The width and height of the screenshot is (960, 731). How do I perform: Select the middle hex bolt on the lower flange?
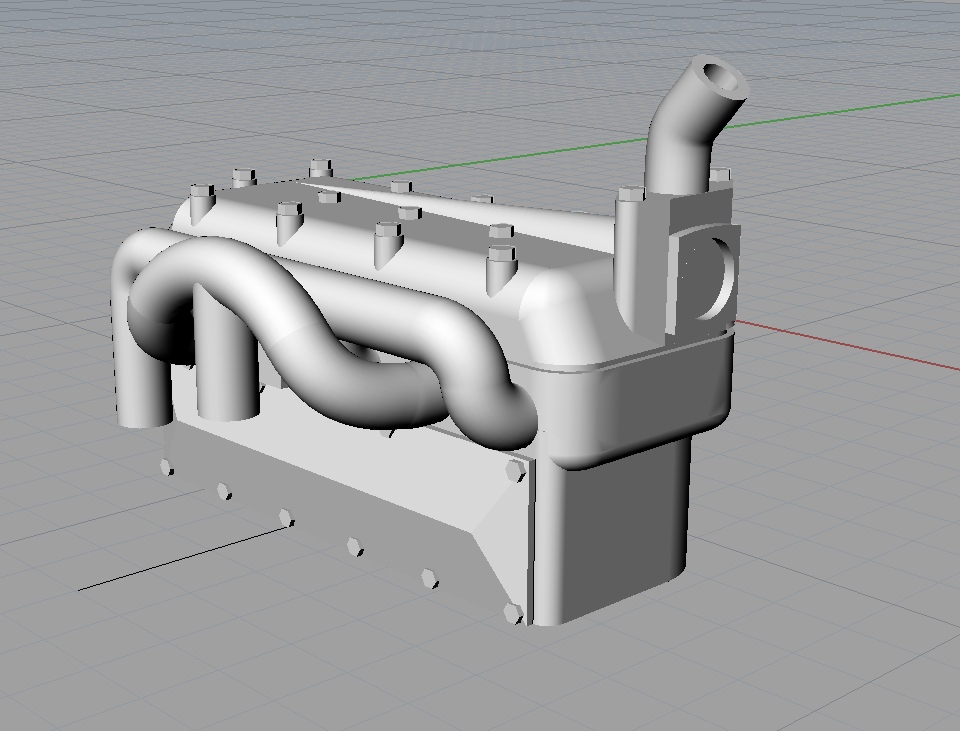click(354, 546)
